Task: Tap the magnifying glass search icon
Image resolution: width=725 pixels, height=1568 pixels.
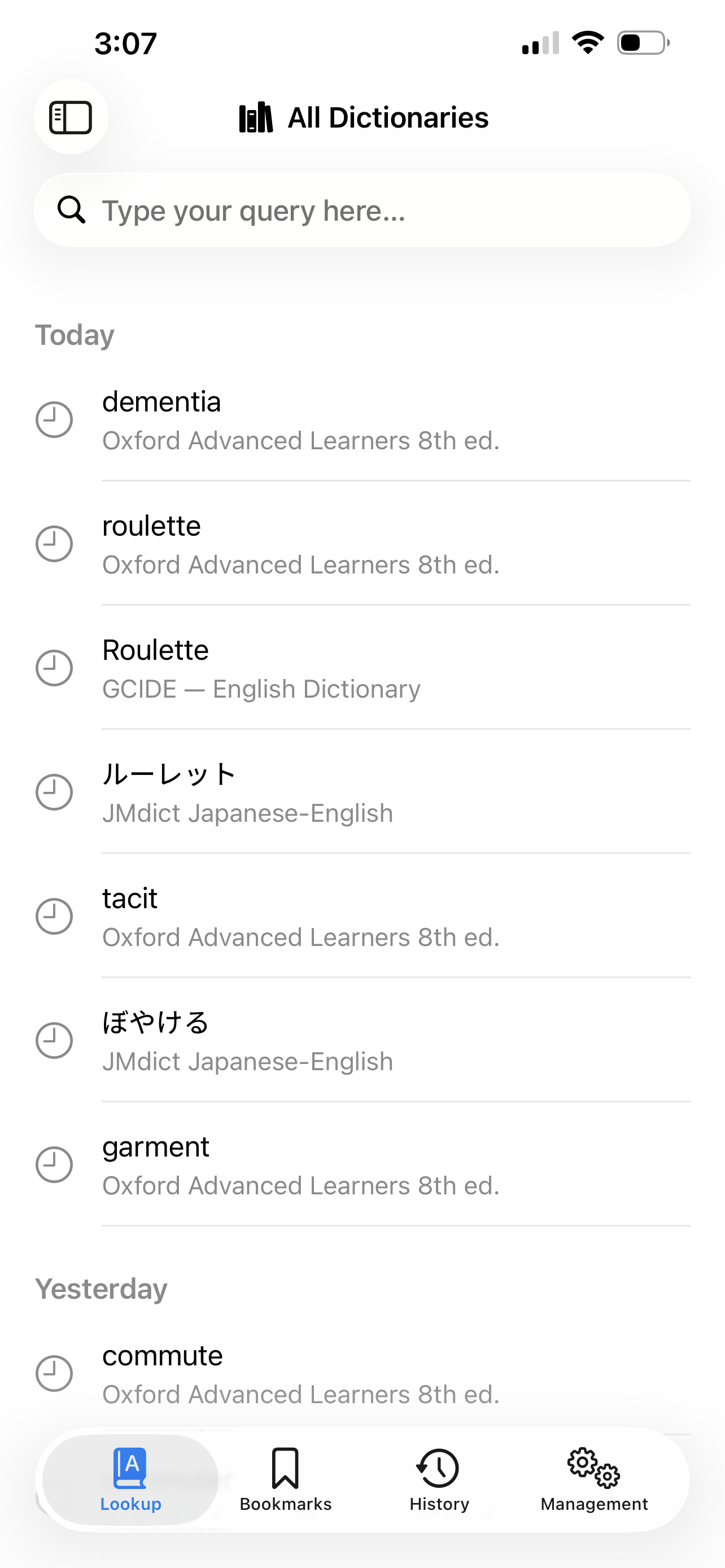Action: 71,210
